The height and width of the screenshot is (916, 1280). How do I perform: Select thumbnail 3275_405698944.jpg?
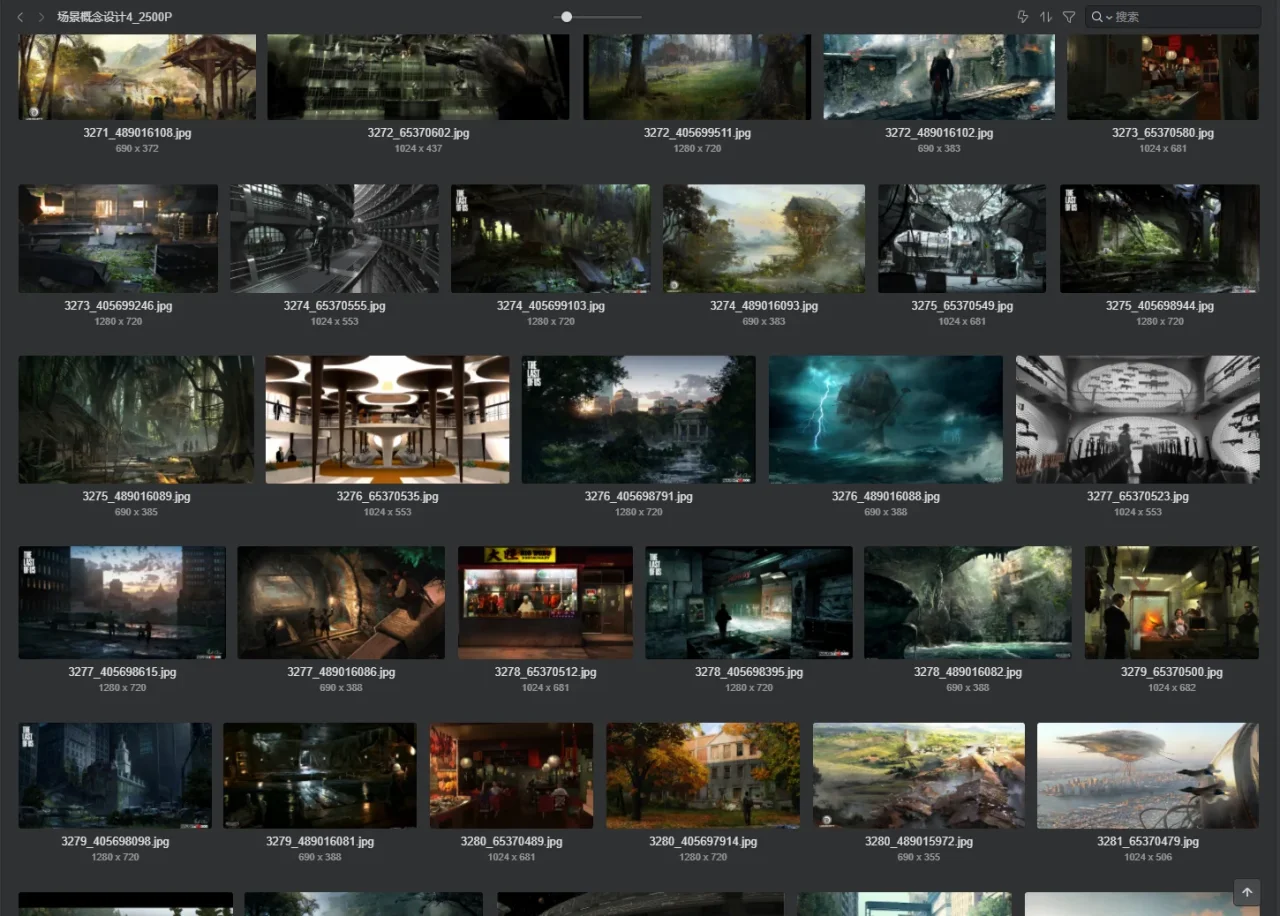pos(1160,238)
